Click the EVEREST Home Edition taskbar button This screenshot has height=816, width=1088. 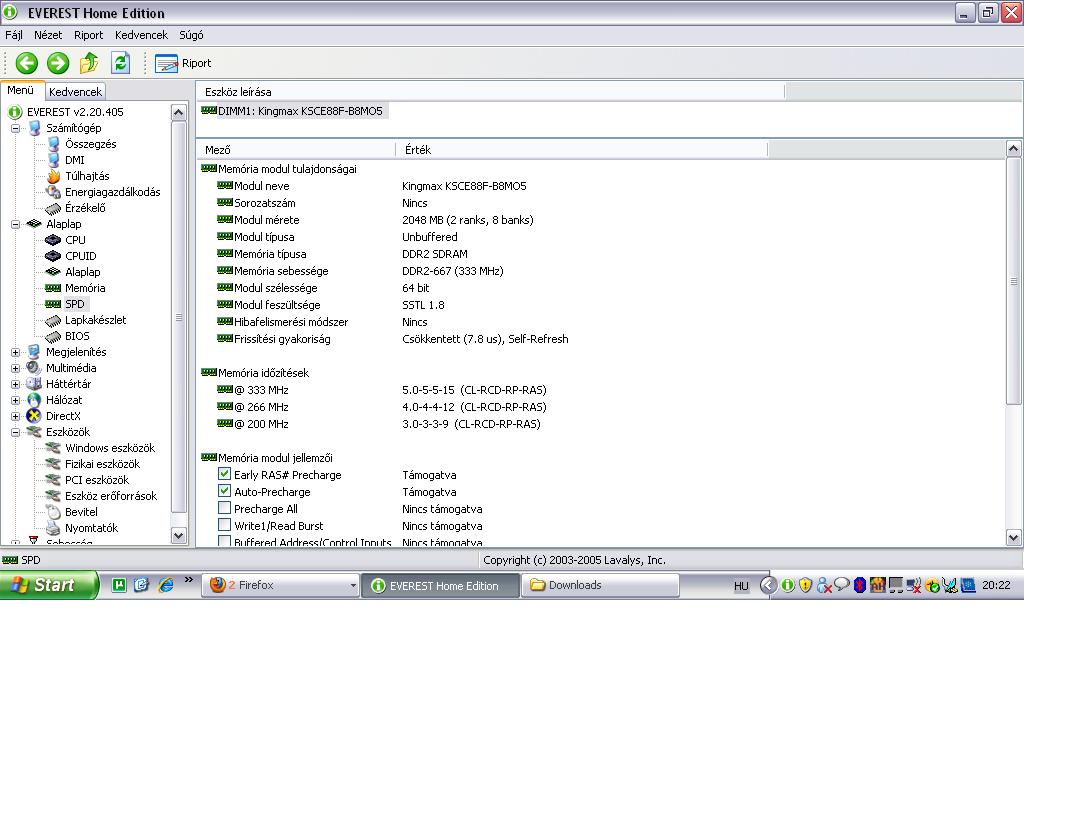point(440,586)
